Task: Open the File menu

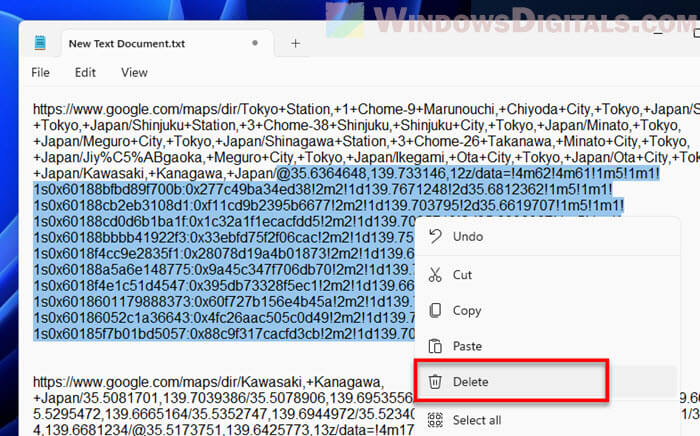Action: pos(40,72)
